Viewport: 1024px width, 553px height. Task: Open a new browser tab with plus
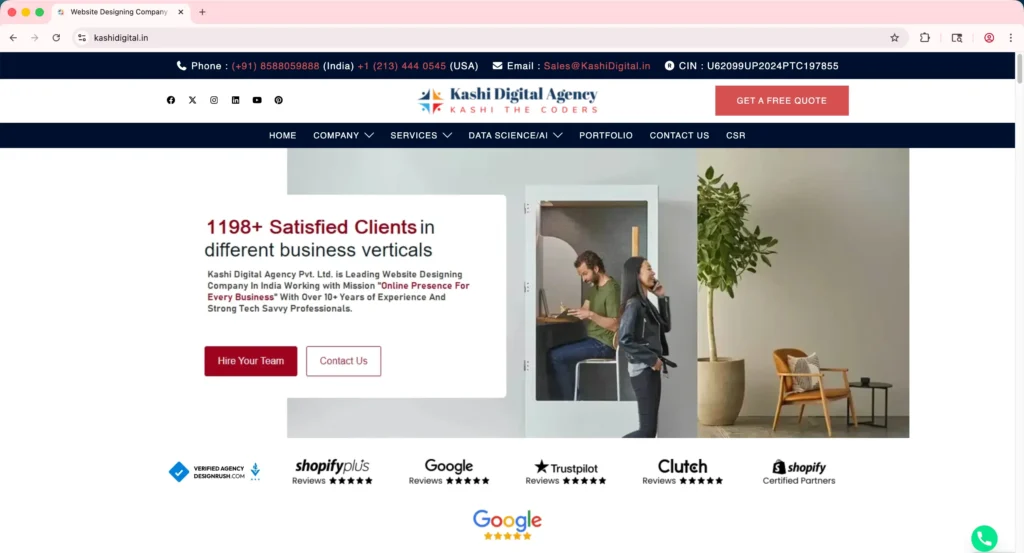(202, 12)
